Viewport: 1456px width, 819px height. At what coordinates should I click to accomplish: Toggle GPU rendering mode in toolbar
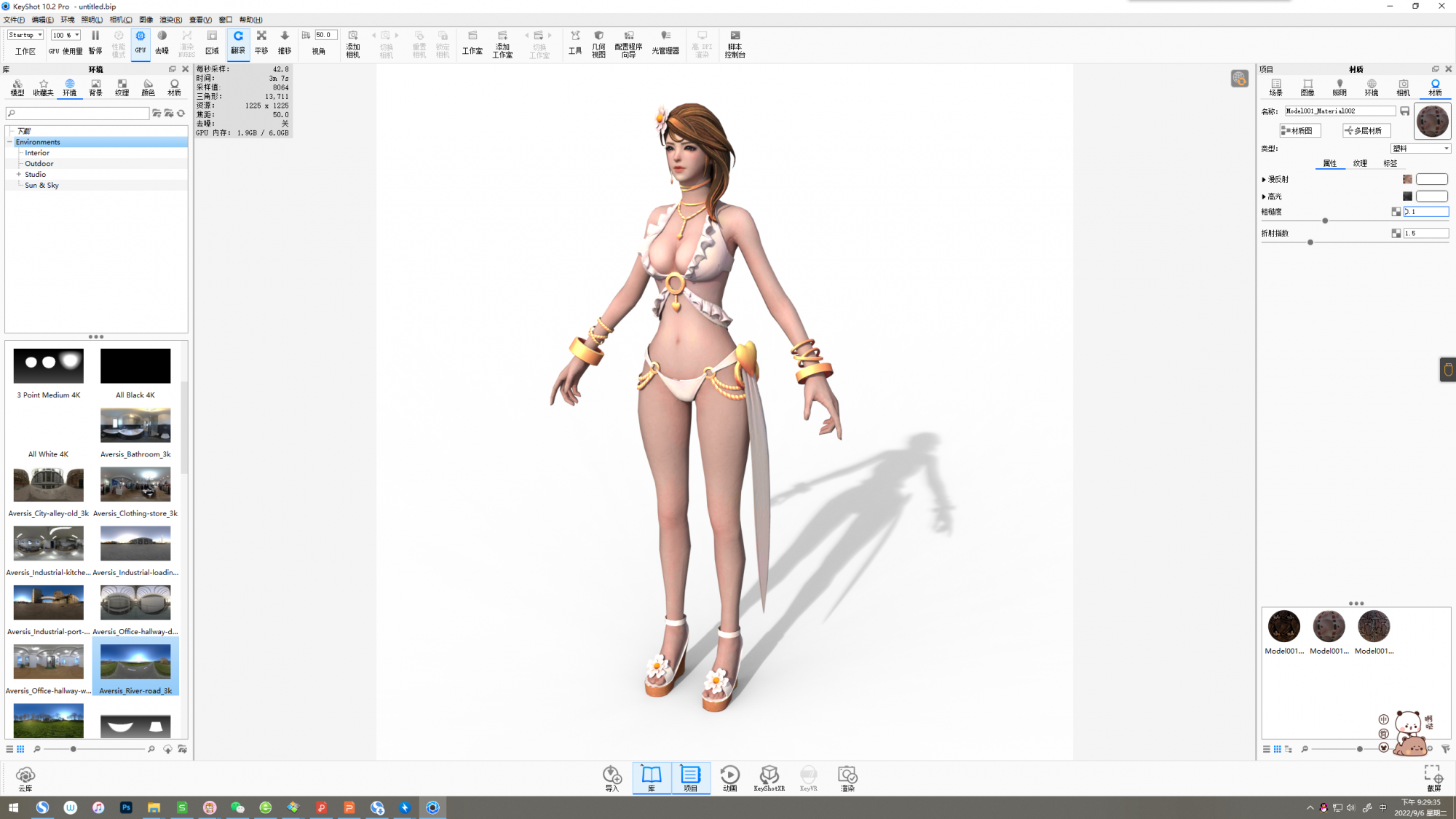pyautogui.click(x=141, y=43)
